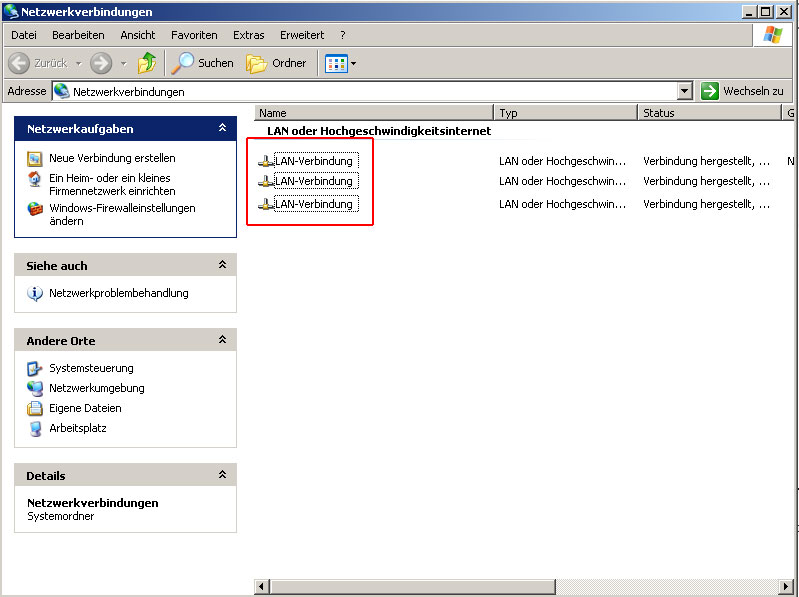Open the Erweitert menu
Viewport: 799px width, 597px height.
tap(302, 35)
